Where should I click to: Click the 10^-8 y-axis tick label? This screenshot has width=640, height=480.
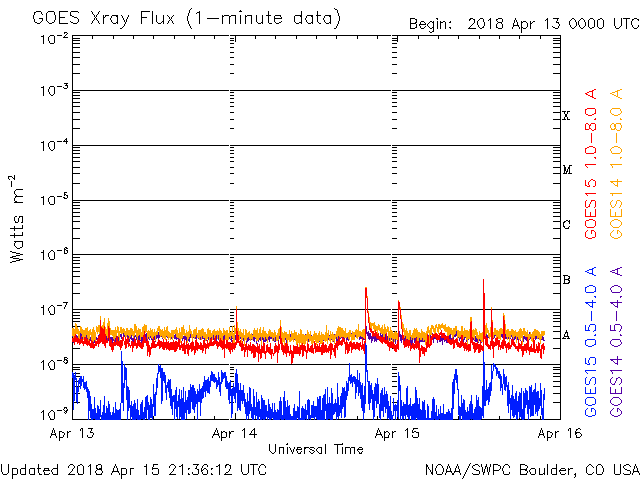[x=54, y=364]
